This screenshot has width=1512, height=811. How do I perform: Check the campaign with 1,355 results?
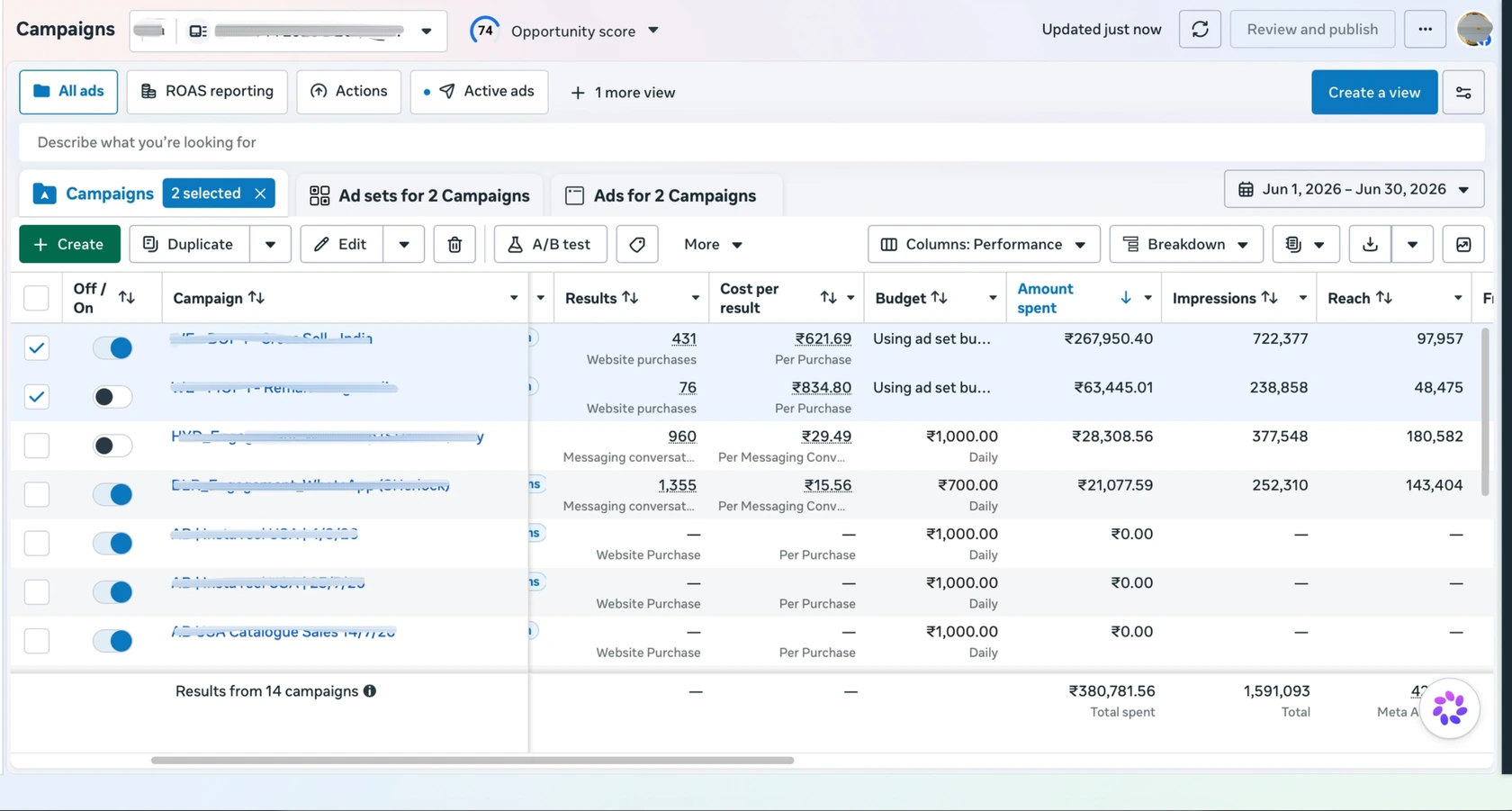[x=36, y=494]
